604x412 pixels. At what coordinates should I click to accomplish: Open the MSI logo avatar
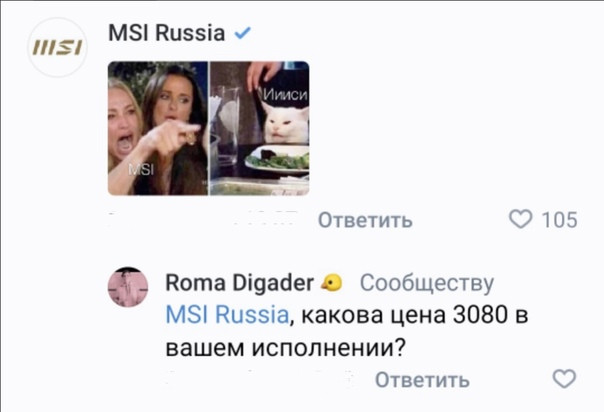[57, 47]
